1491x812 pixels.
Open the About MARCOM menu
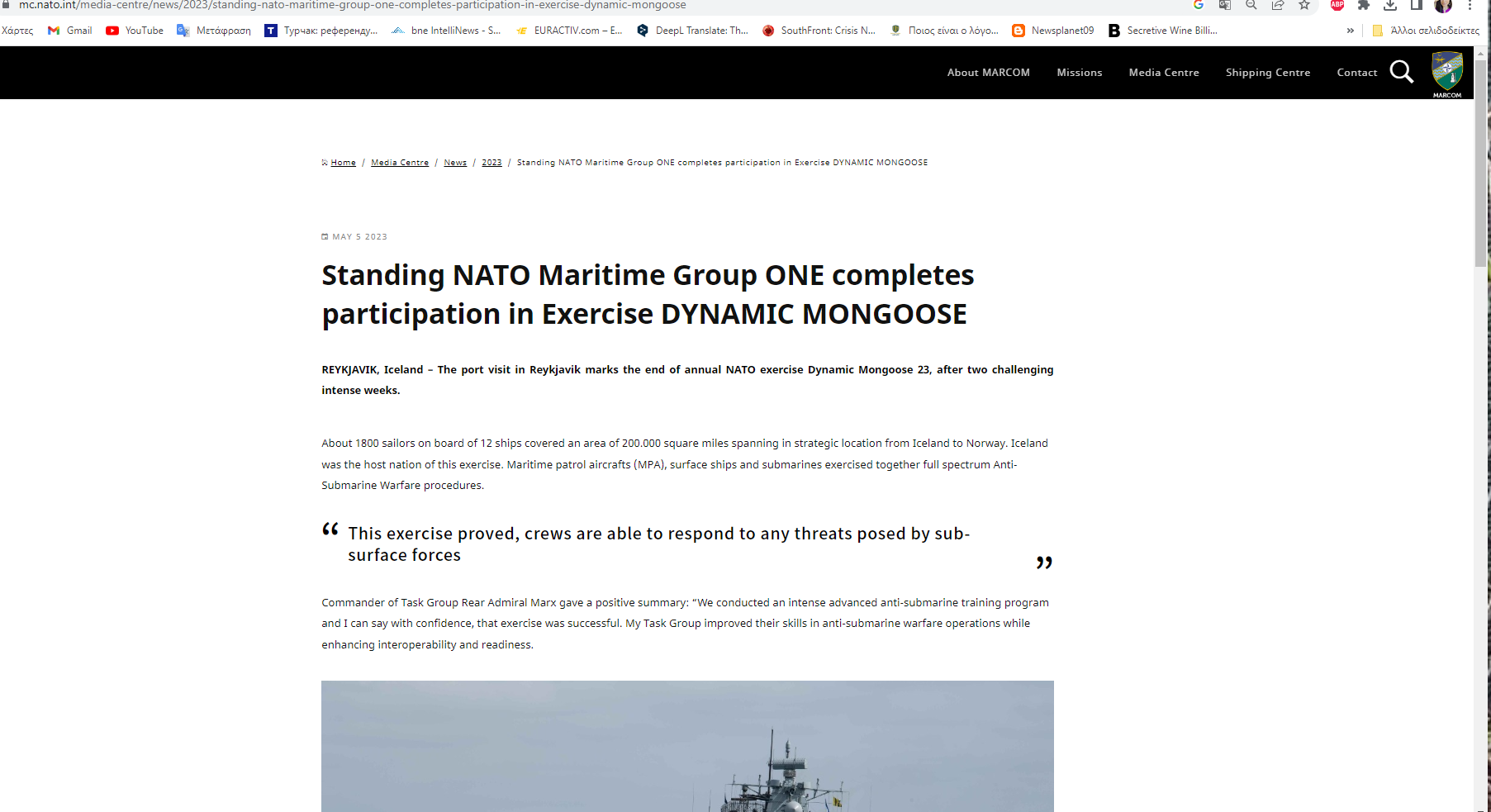(988, 73)
